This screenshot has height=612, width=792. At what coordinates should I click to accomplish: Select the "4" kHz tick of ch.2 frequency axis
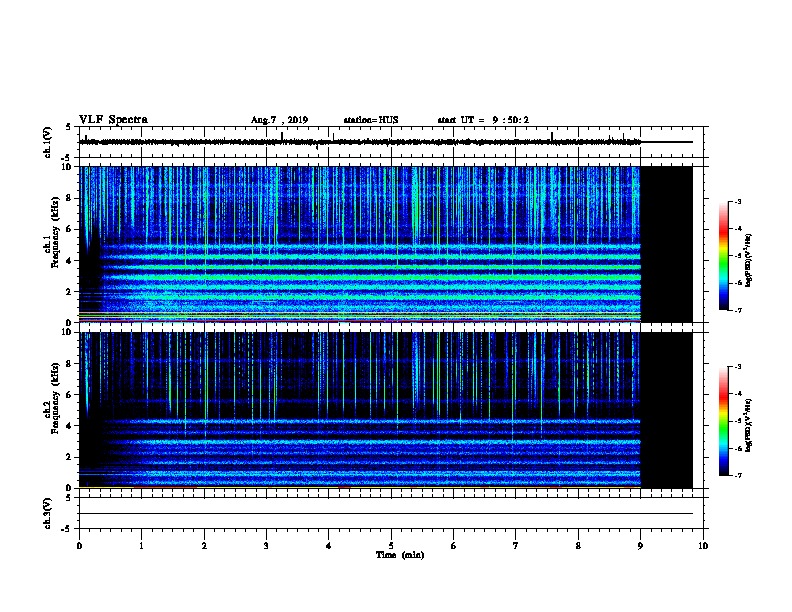[70, 426]
